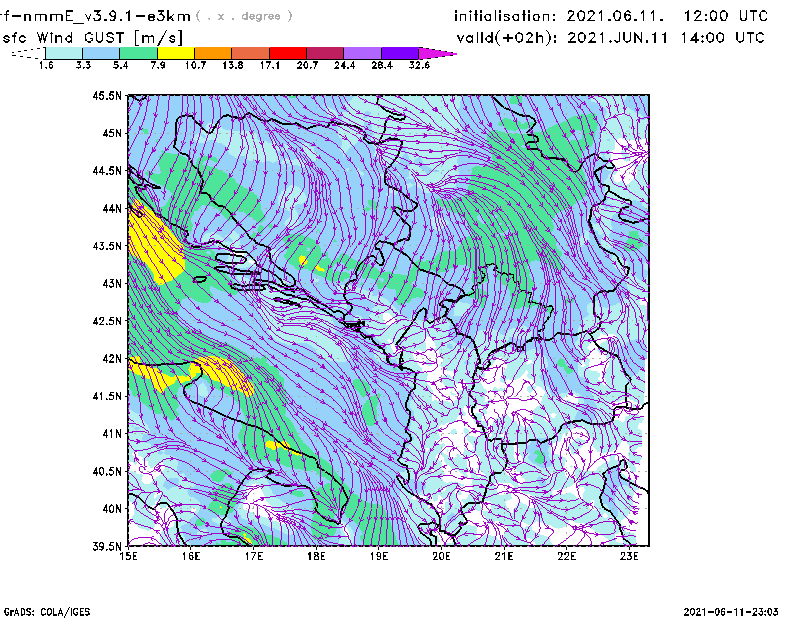Click the salmon 13.8–17.1 legend swatch
This screenshot has height=618, width=800.
[x=251, y=53]
